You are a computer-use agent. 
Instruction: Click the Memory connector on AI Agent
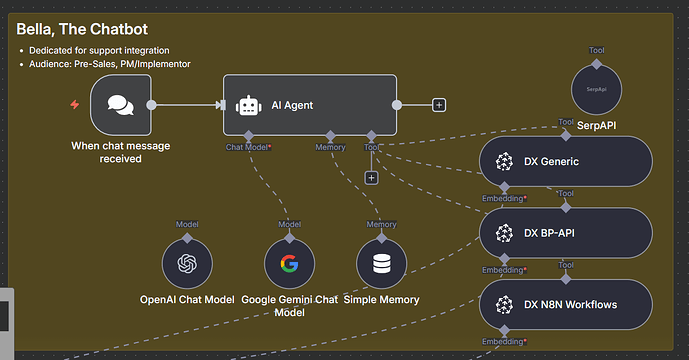coord(330,135)
